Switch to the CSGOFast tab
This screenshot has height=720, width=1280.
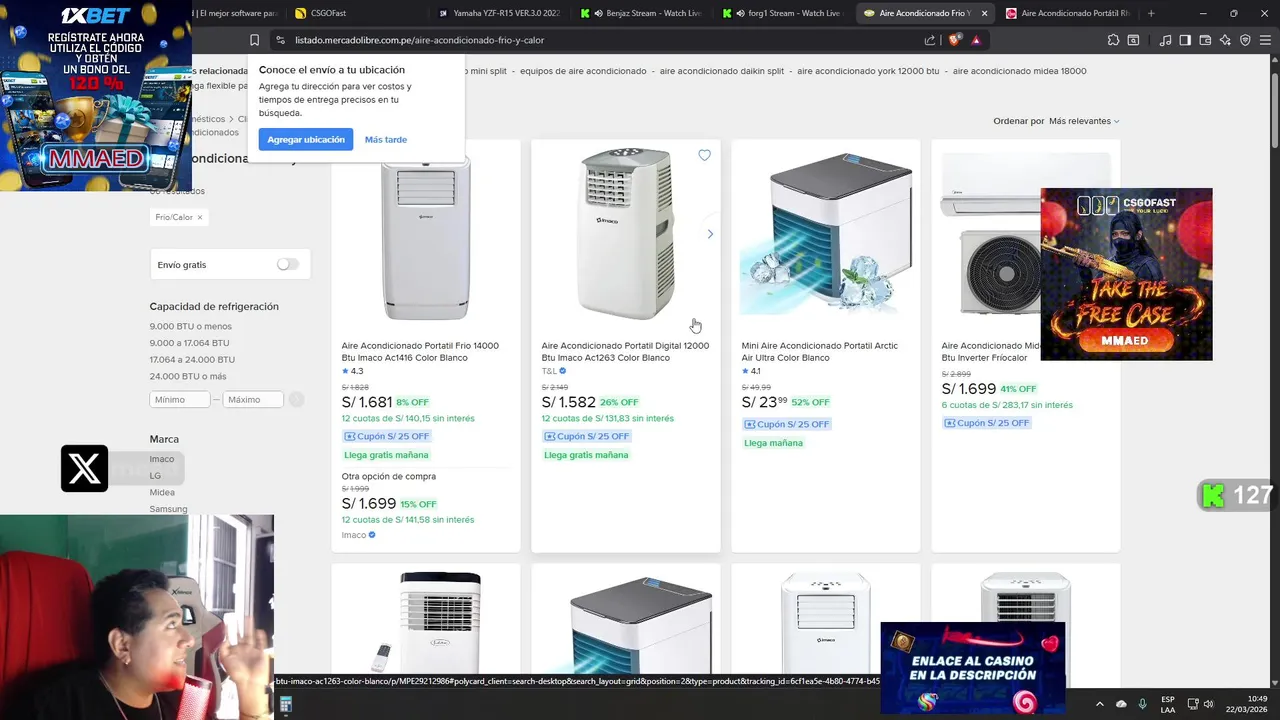coord(357,13)
